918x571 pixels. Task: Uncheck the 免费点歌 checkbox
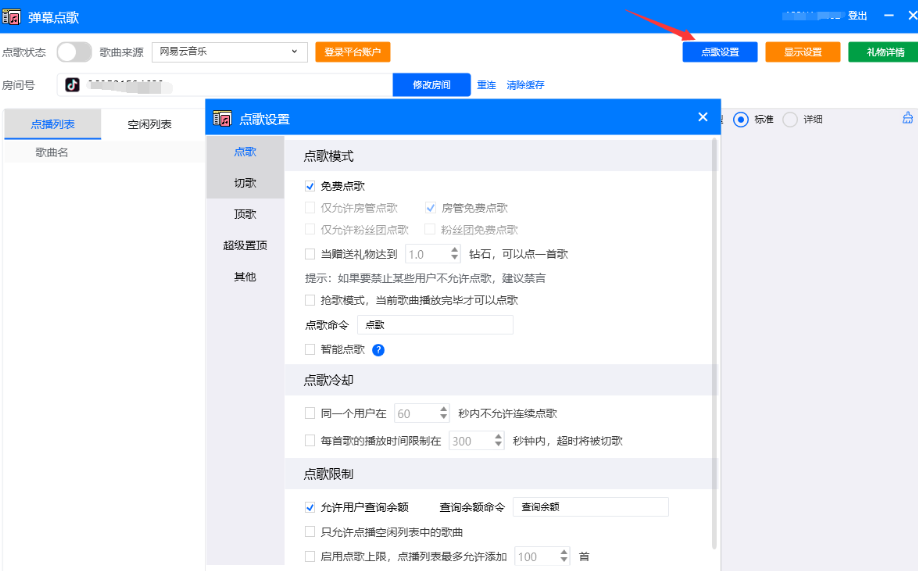(310, 186)
